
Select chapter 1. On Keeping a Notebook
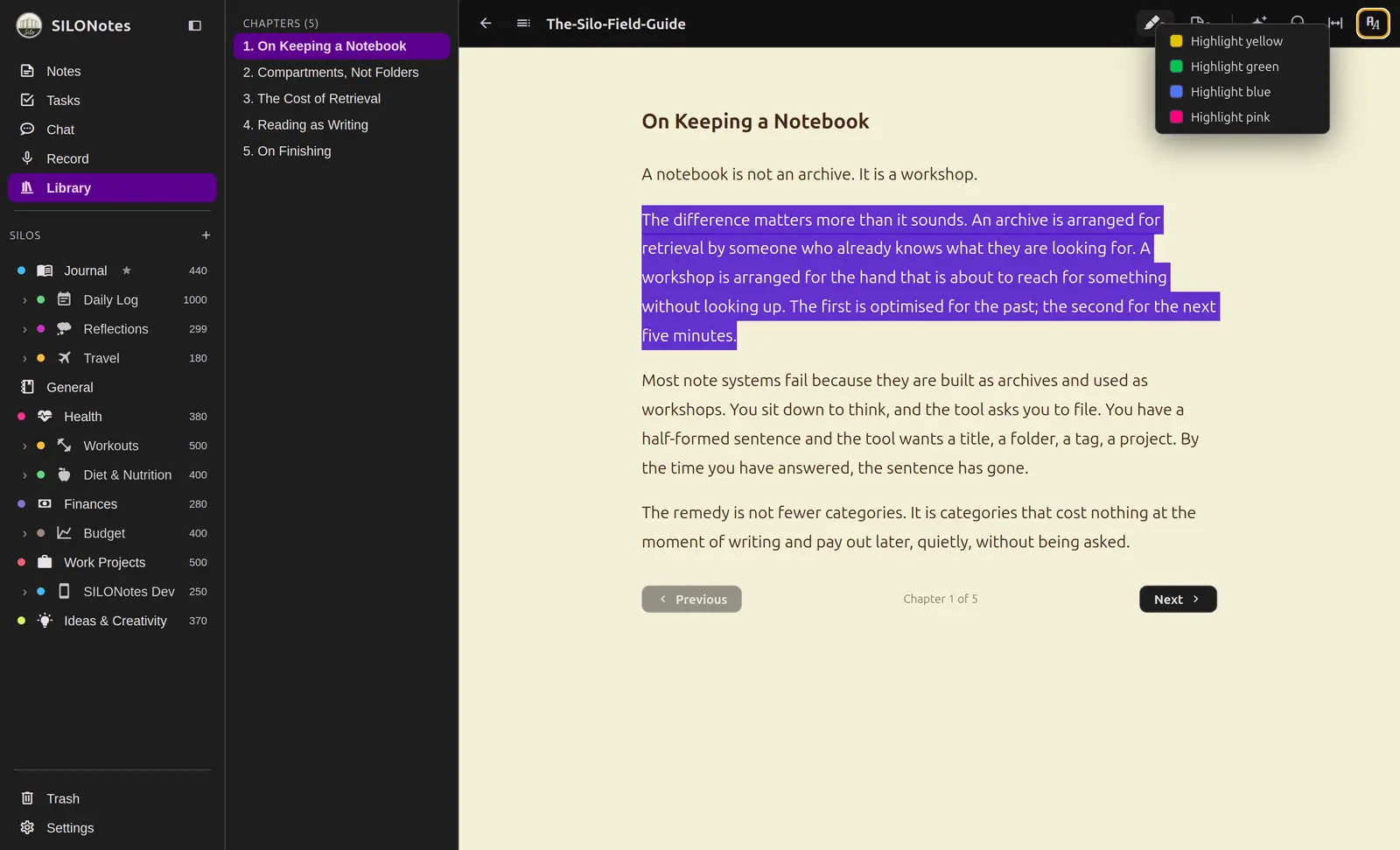tap(341, 46)
